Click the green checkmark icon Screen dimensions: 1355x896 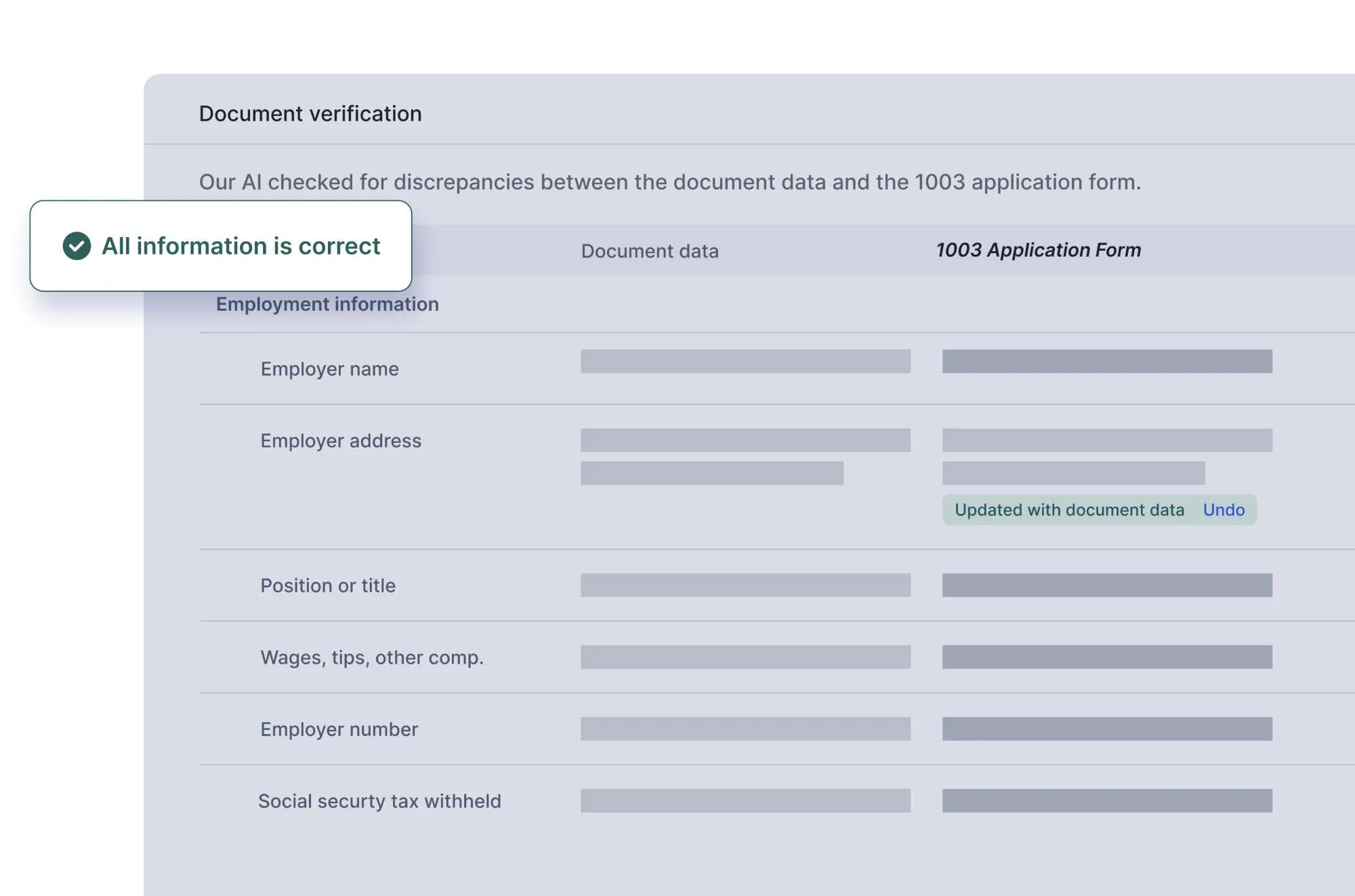point(77,247)
